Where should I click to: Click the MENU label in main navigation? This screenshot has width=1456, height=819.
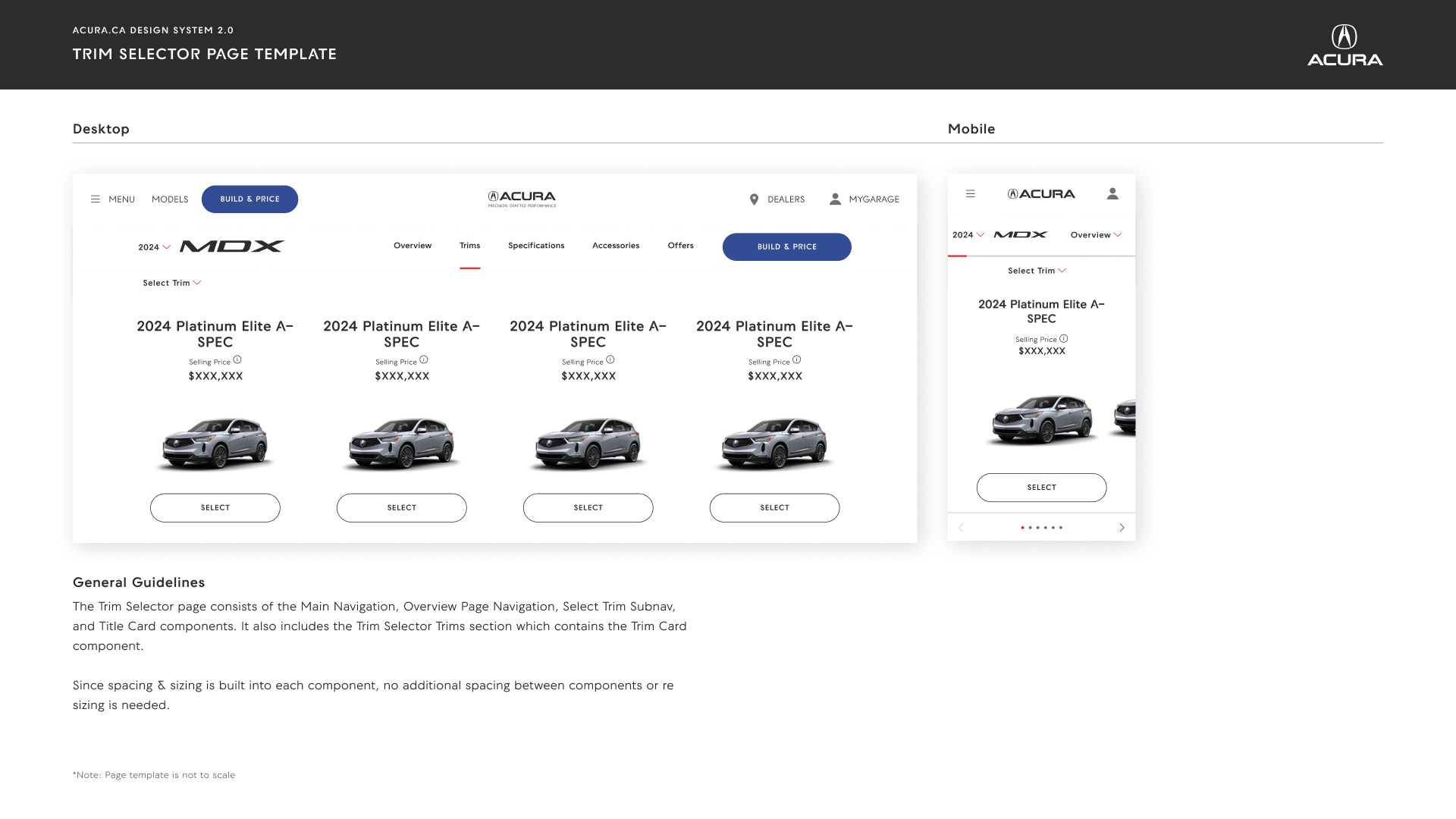[x=121, y=199]
